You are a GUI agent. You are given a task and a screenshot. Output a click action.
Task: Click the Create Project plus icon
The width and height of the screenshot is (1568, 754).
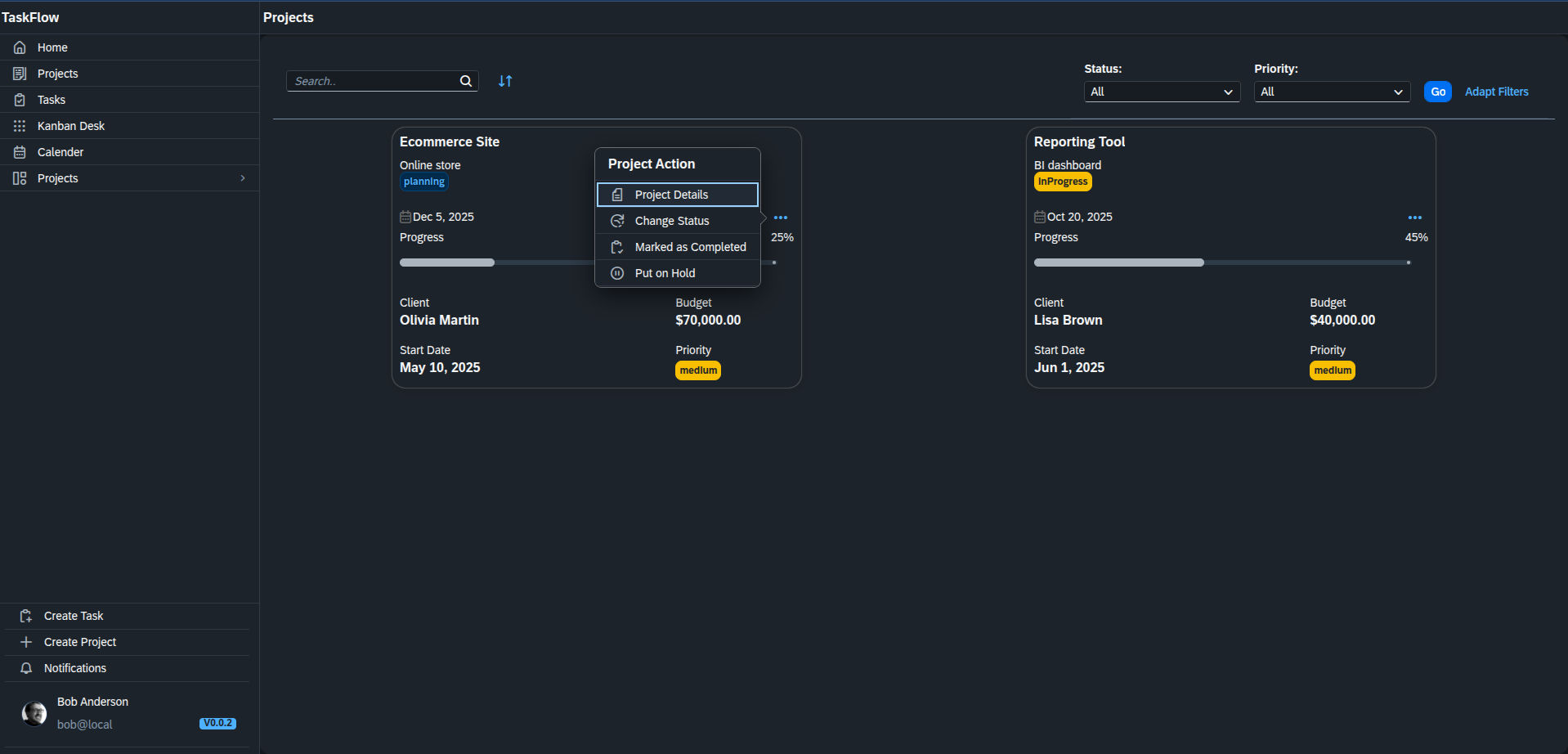26,642
